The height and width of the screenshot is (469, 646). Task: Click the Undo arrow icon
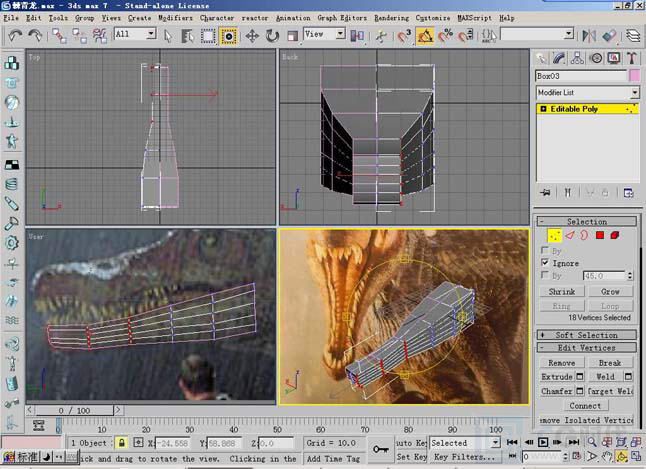click(x=15, y=36)
